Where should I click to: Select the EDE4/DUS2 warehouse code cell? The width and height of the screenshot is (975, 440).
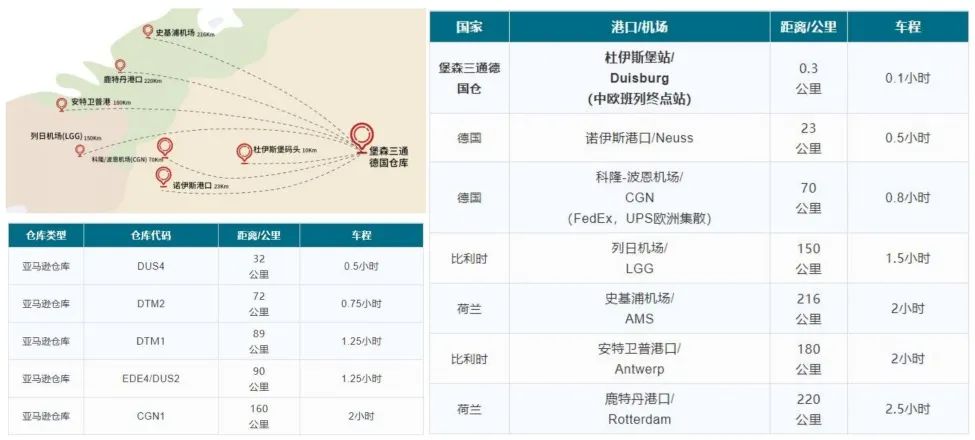(151, 378)
